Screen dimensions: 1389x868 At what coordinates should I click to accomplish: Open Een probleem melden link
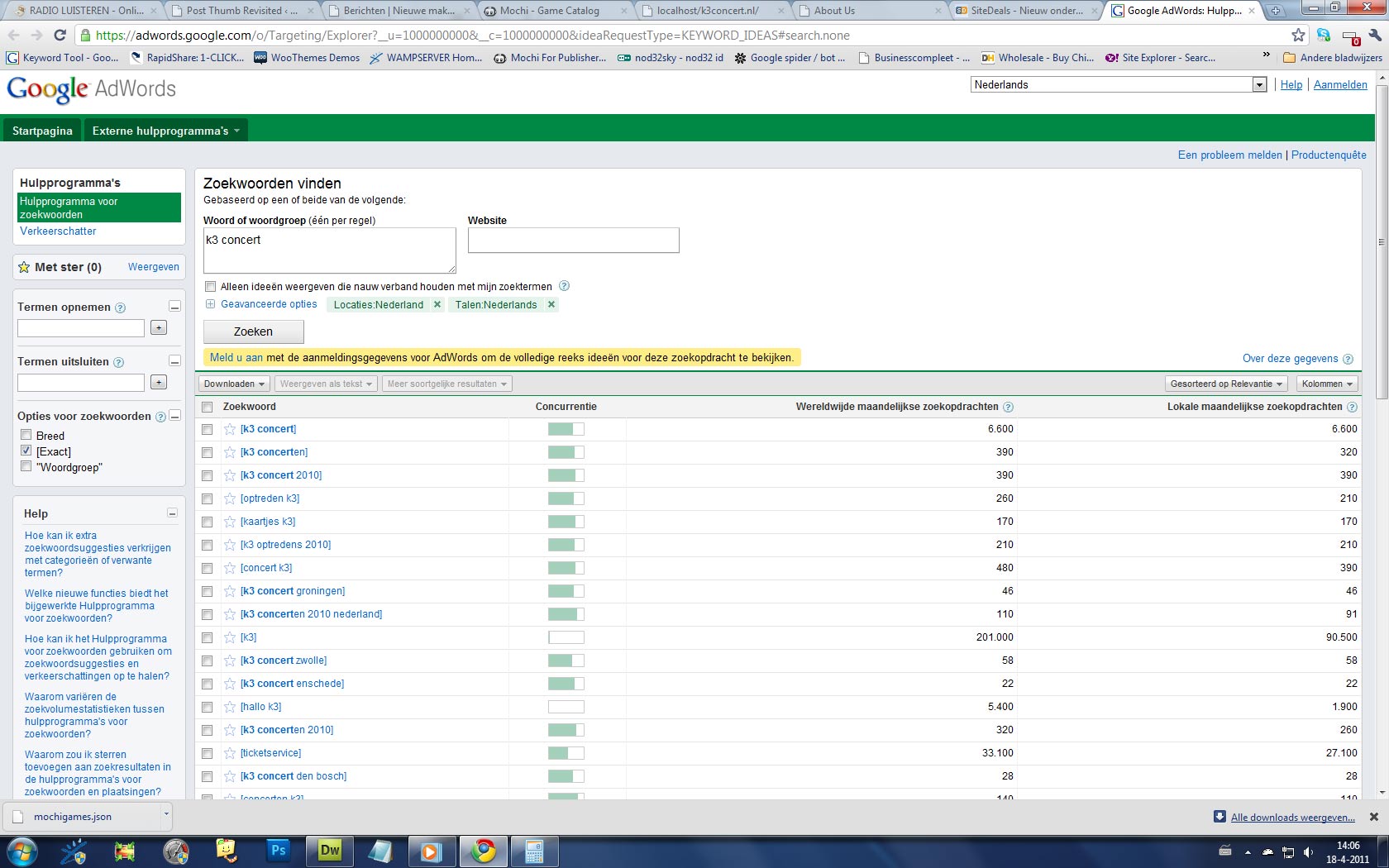(x=1229, y=155)
